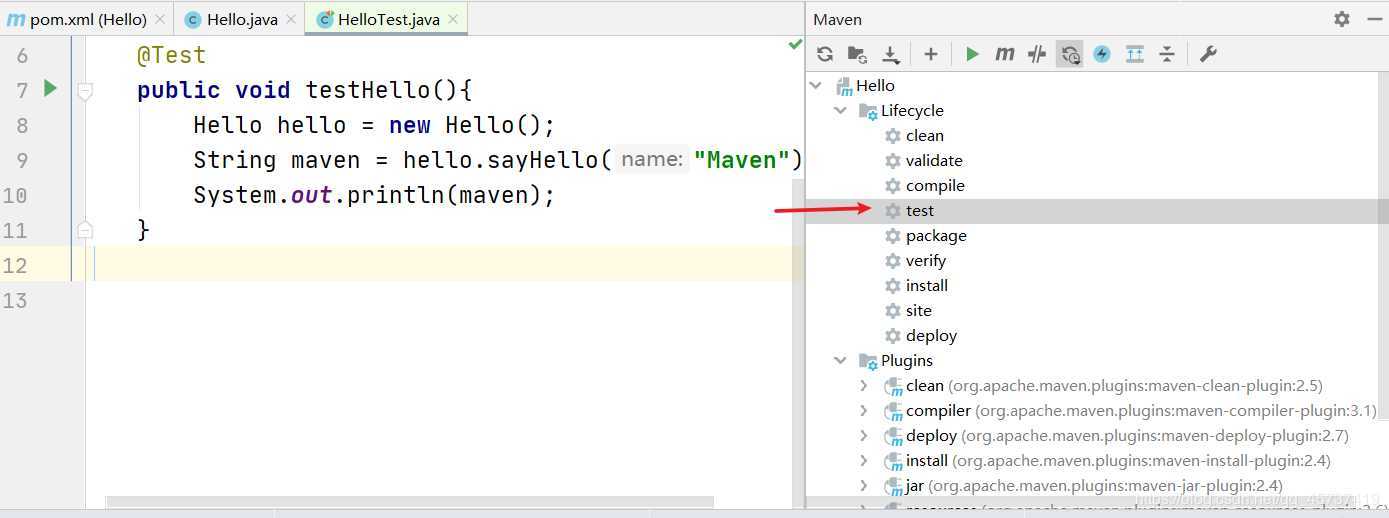Select the HelloTest.java tab

click(x=386, y=19)
